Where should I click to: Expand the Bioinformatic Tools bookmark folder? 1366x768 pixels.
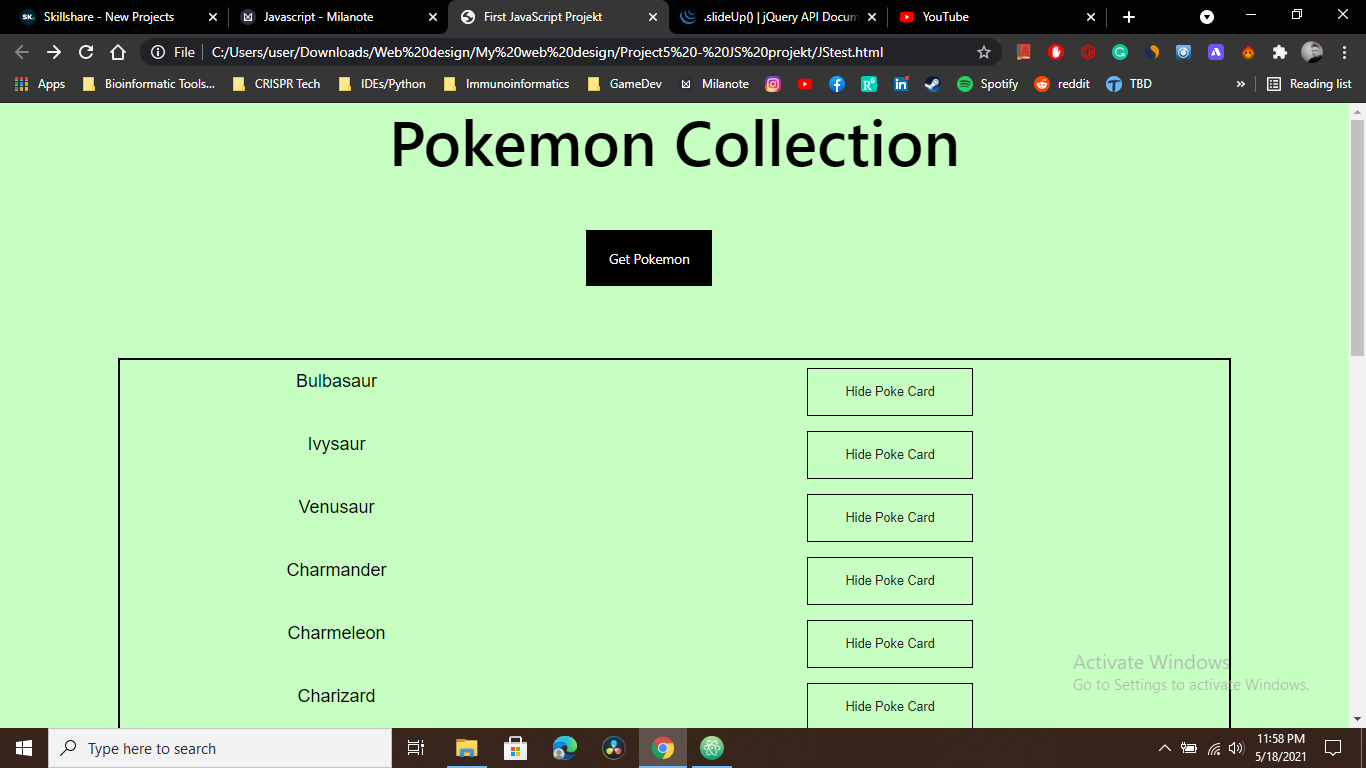coord(148,84)
